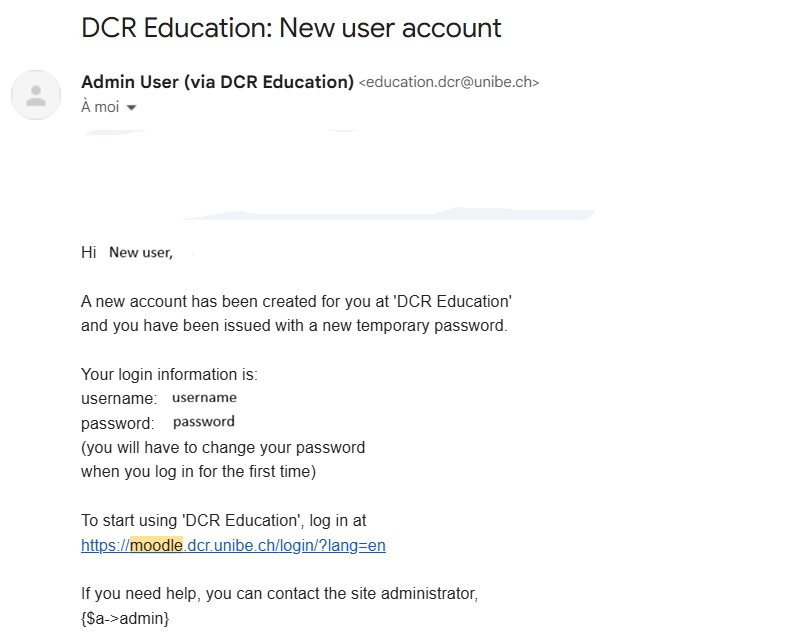The image size is (795, 639).
Task: Click the education.dcr@unibe.ch sender address
Action: pos(448,83)
